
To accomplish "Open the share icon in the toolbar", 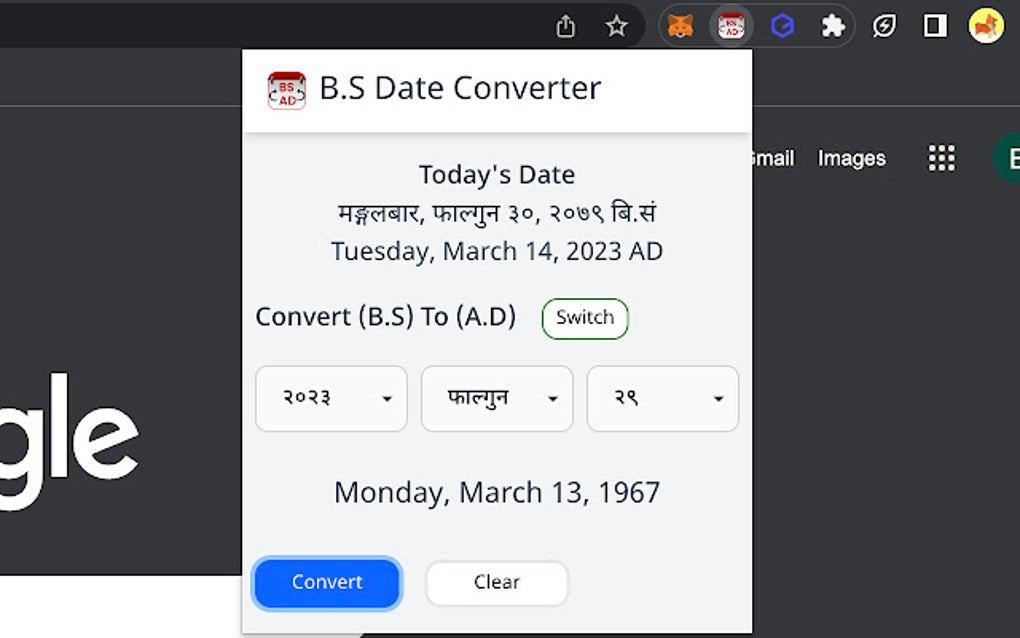I will (x=566, y=26).
